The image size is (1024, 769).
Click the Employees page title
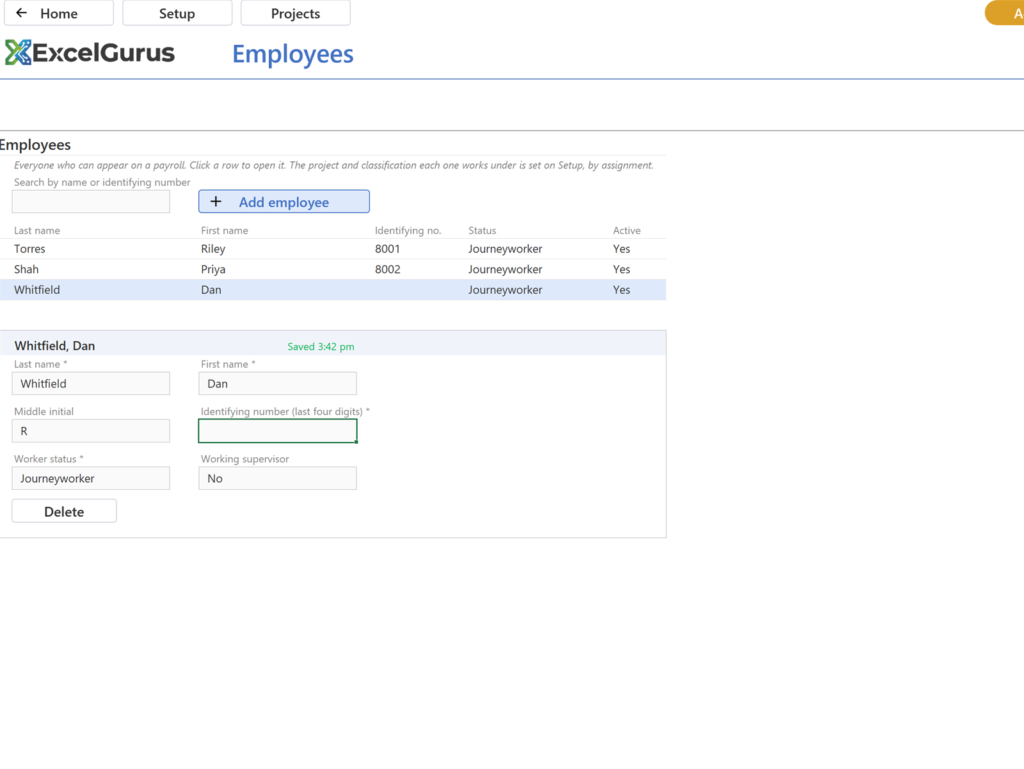[x=293, y=54]
